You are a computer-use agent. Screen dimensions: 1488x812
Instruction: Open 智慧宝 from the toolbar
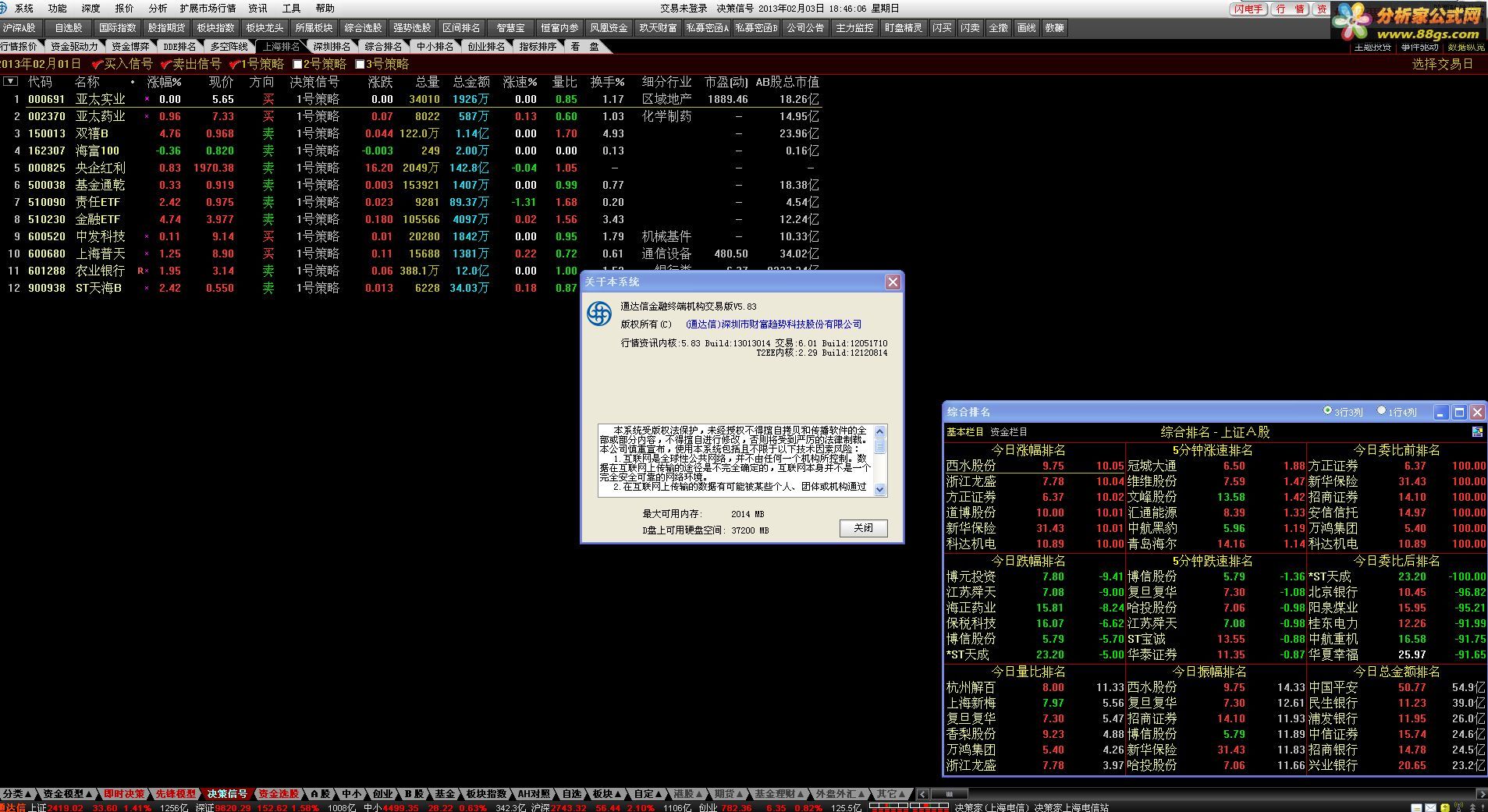coord(511,28)
